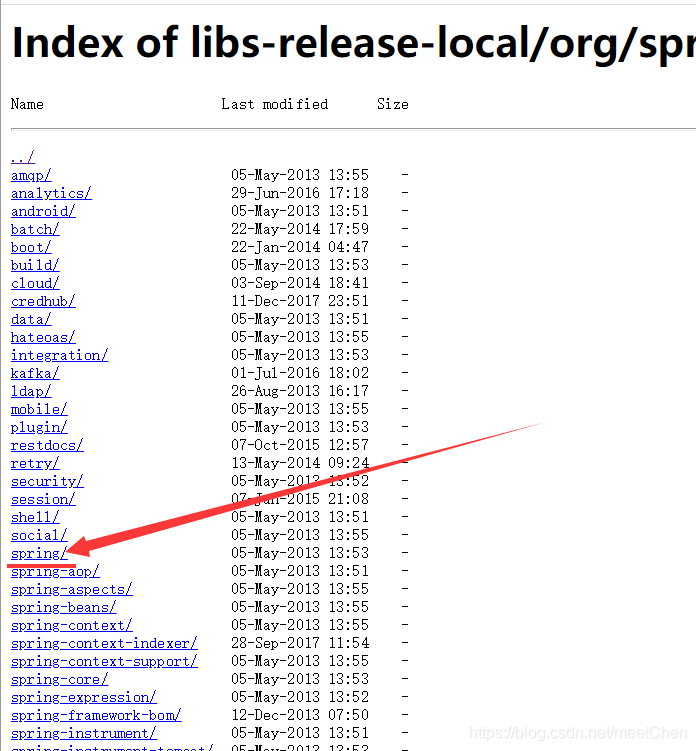
Task: Go to the build/ folder
Action: pyautogui.click(x=34, y=265)
